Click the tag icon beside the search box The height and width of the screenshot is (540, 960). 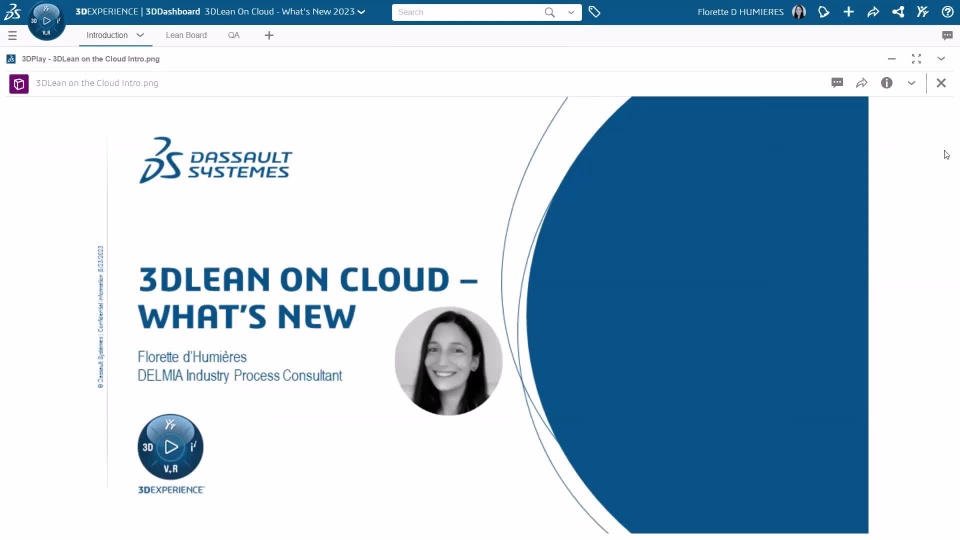[x=594, y=12]
